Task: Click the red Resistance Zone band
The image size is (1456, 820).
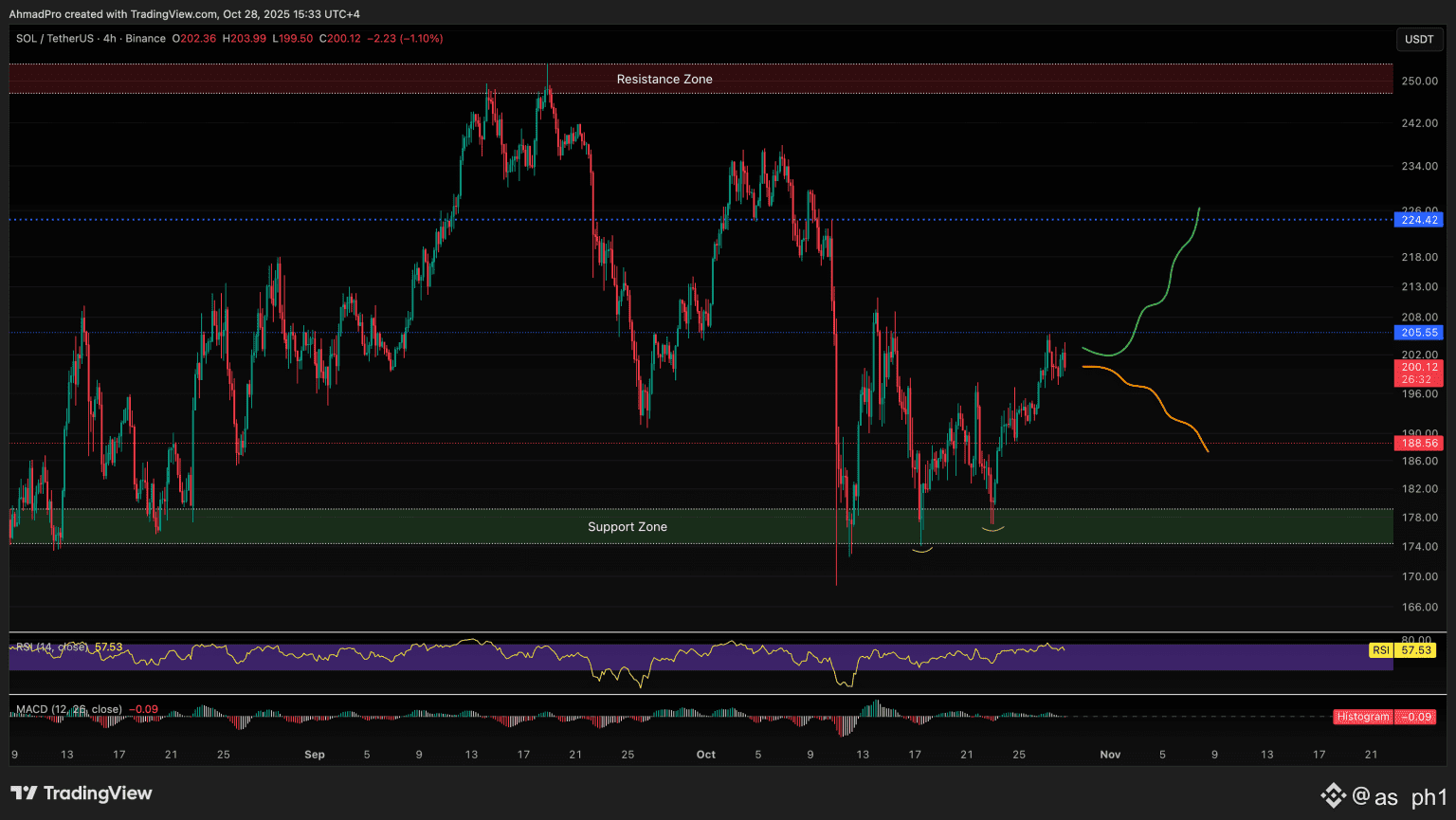Action: tap(284, 79)
